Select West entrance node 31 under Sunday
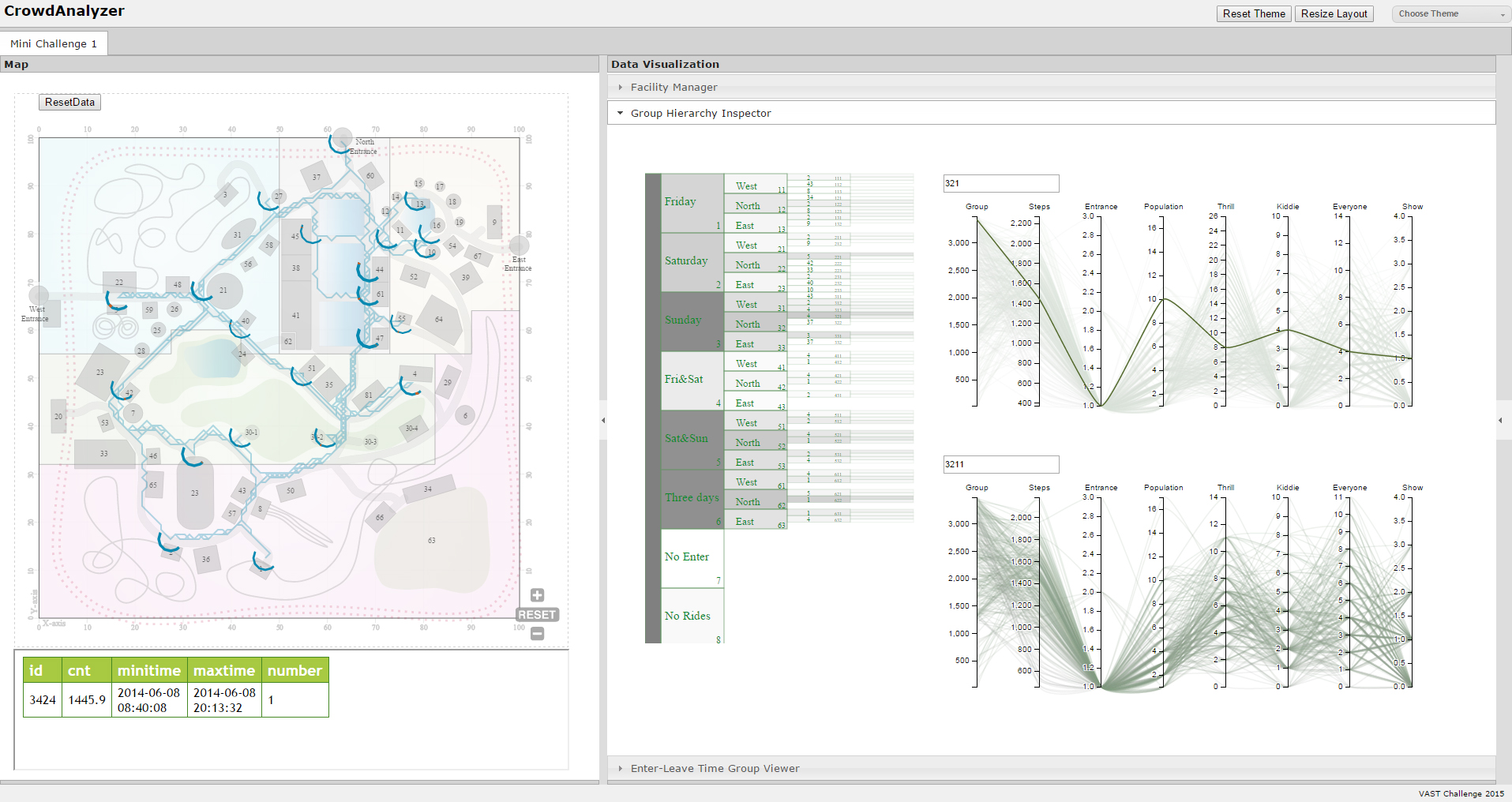 pos(756,302)
